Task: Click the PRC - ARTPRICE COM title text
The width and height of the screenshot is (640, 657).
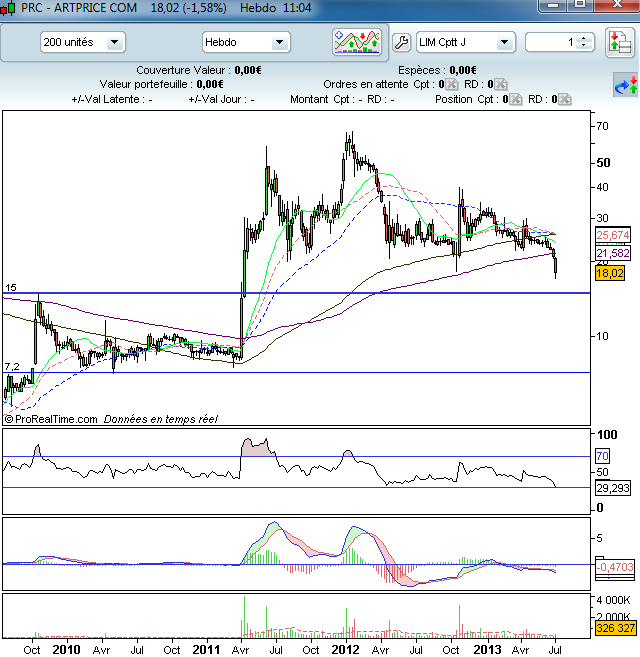Action: tap(79, 8)
